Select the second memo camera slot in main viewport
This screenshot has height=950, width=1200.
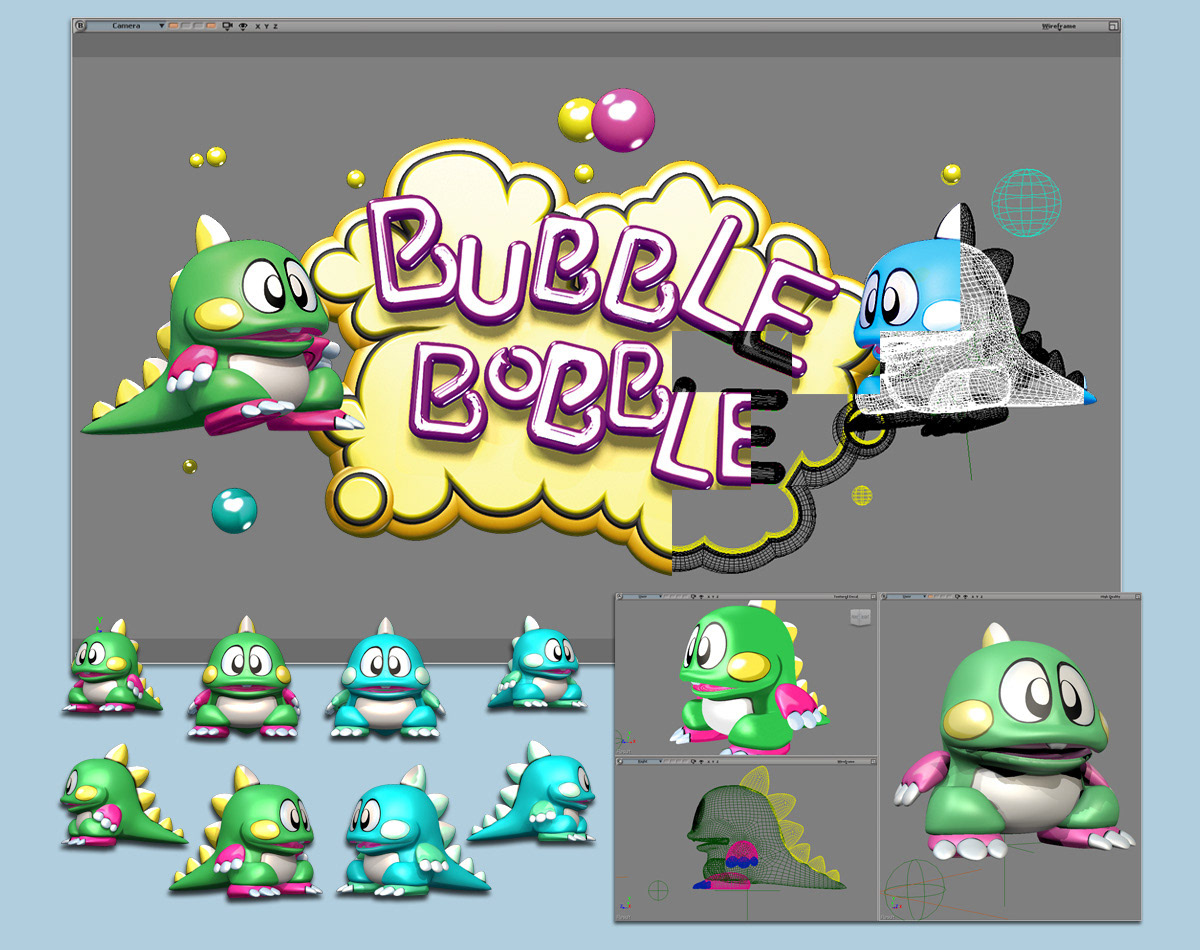tap(185, 26)
